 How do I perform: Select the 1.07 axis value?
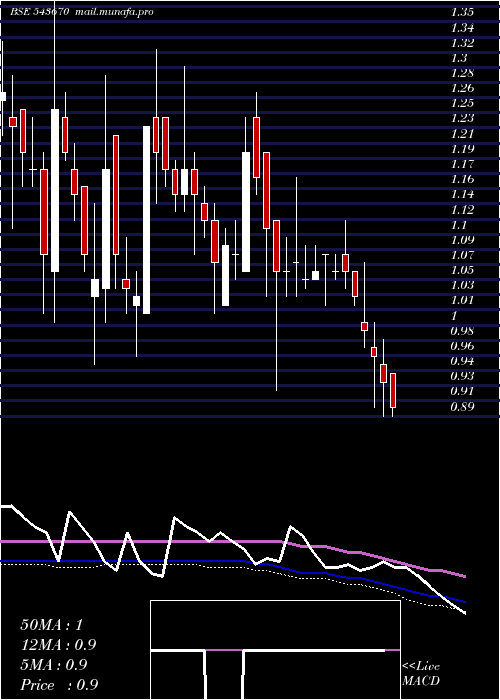click(462, 255)
